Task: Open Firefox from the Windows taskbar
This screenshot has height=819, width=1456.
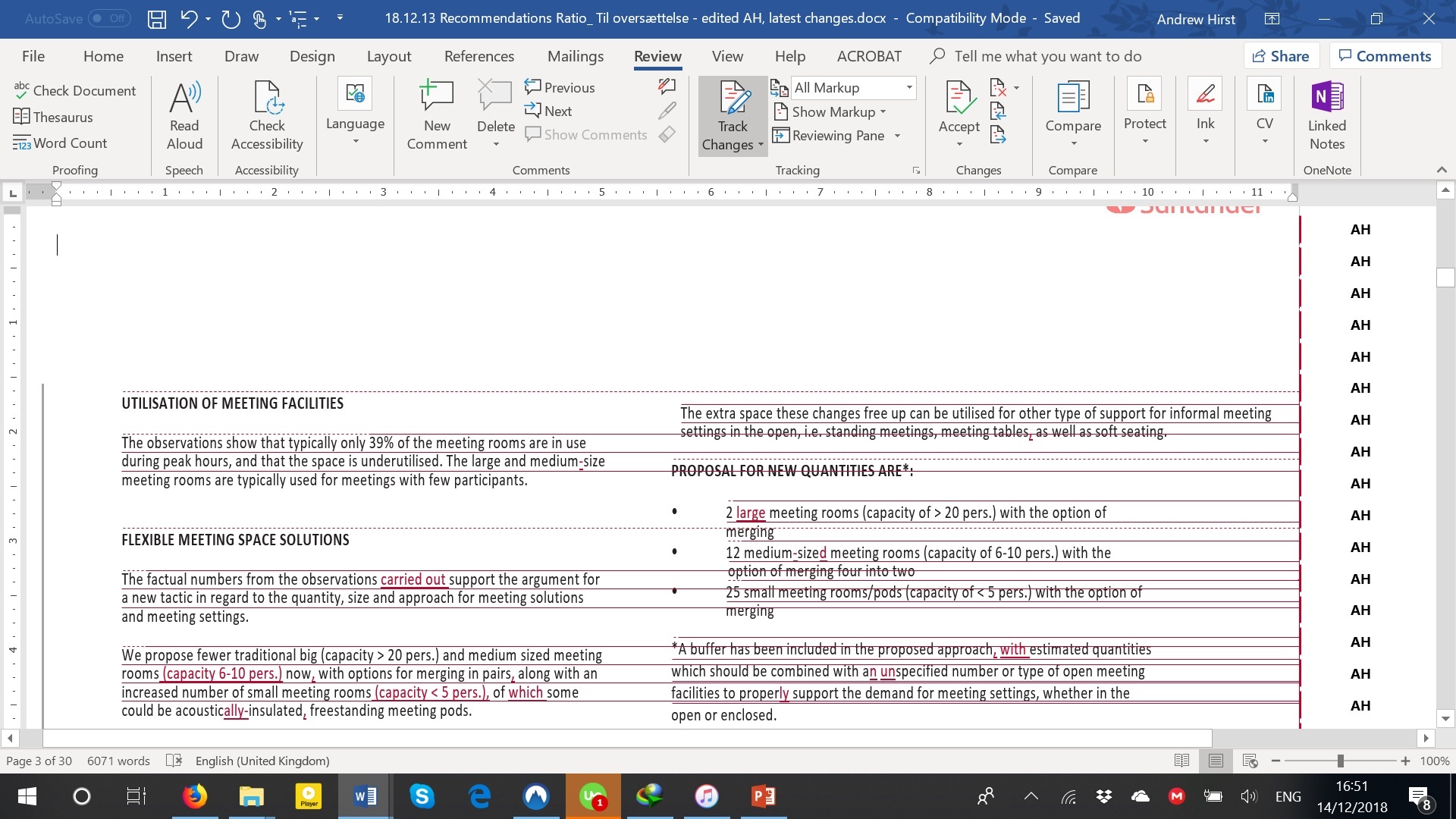Action: pyautogui.click(x=194, y=796)
